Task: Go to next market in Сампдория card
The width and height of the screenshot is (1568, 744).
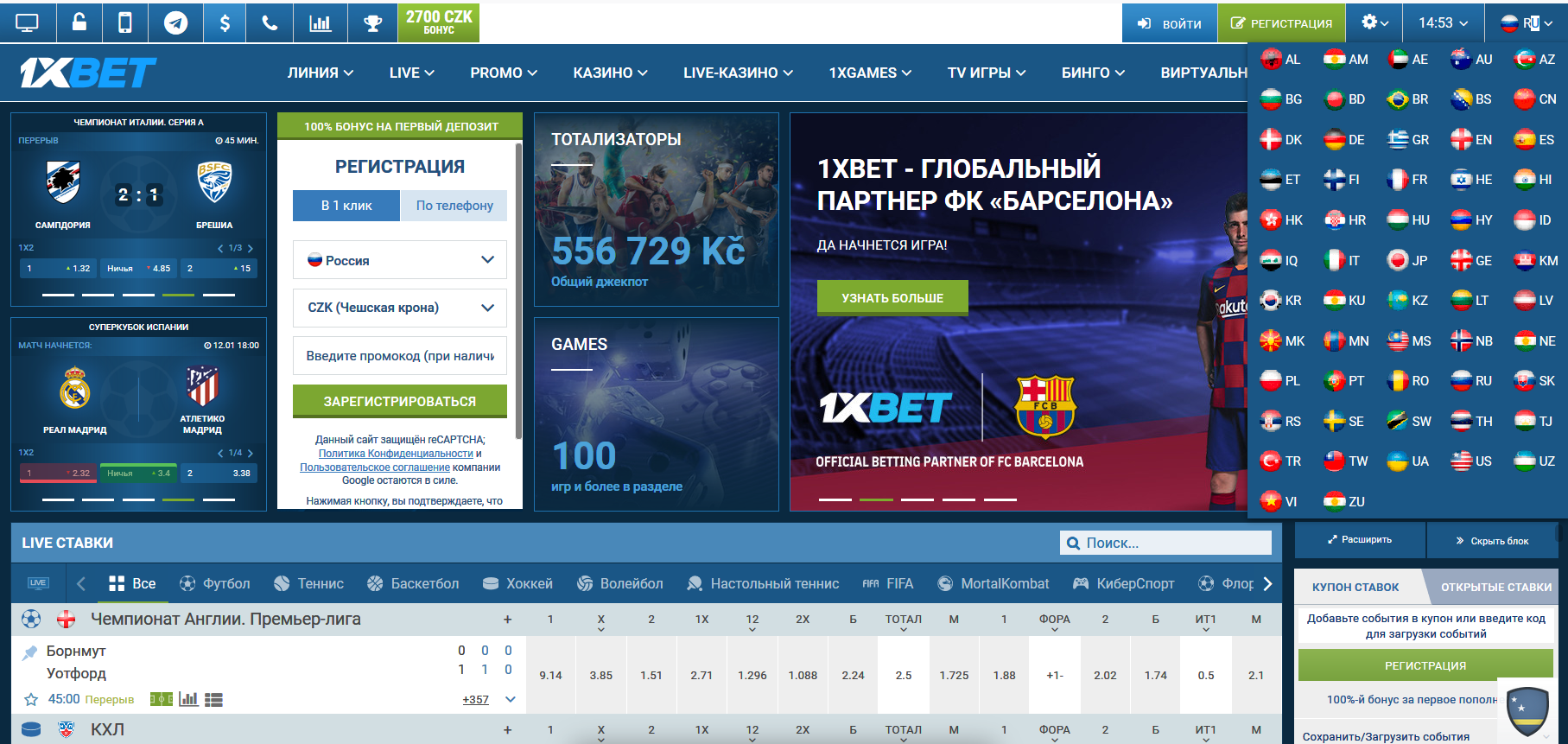Action: [x=251, y=249]
